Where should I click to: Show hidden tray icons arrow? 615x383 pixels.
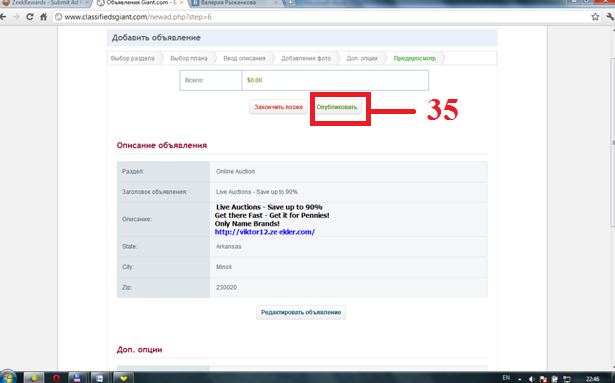click(x=520, y=379)
